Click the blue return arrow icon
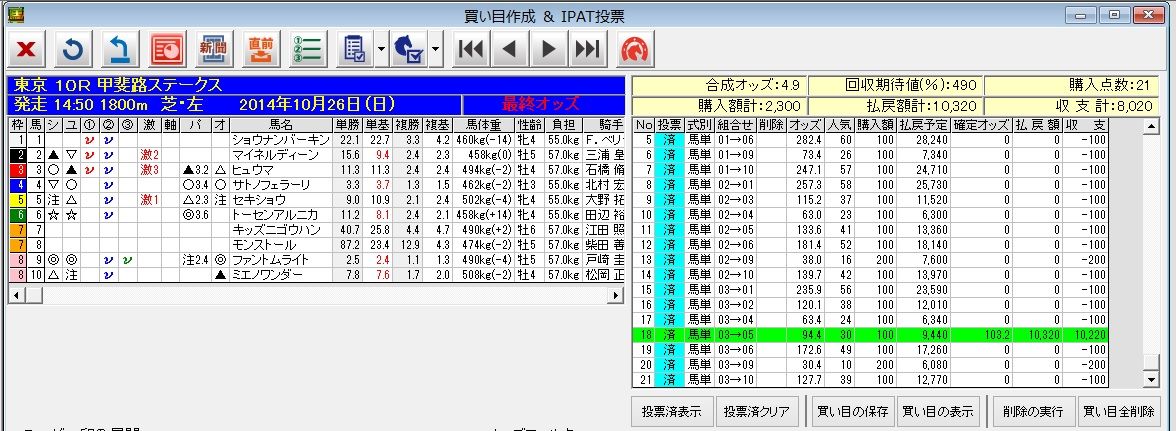Image resolution: width=1176 pixels, height=431 pixels. click(121, 49)
